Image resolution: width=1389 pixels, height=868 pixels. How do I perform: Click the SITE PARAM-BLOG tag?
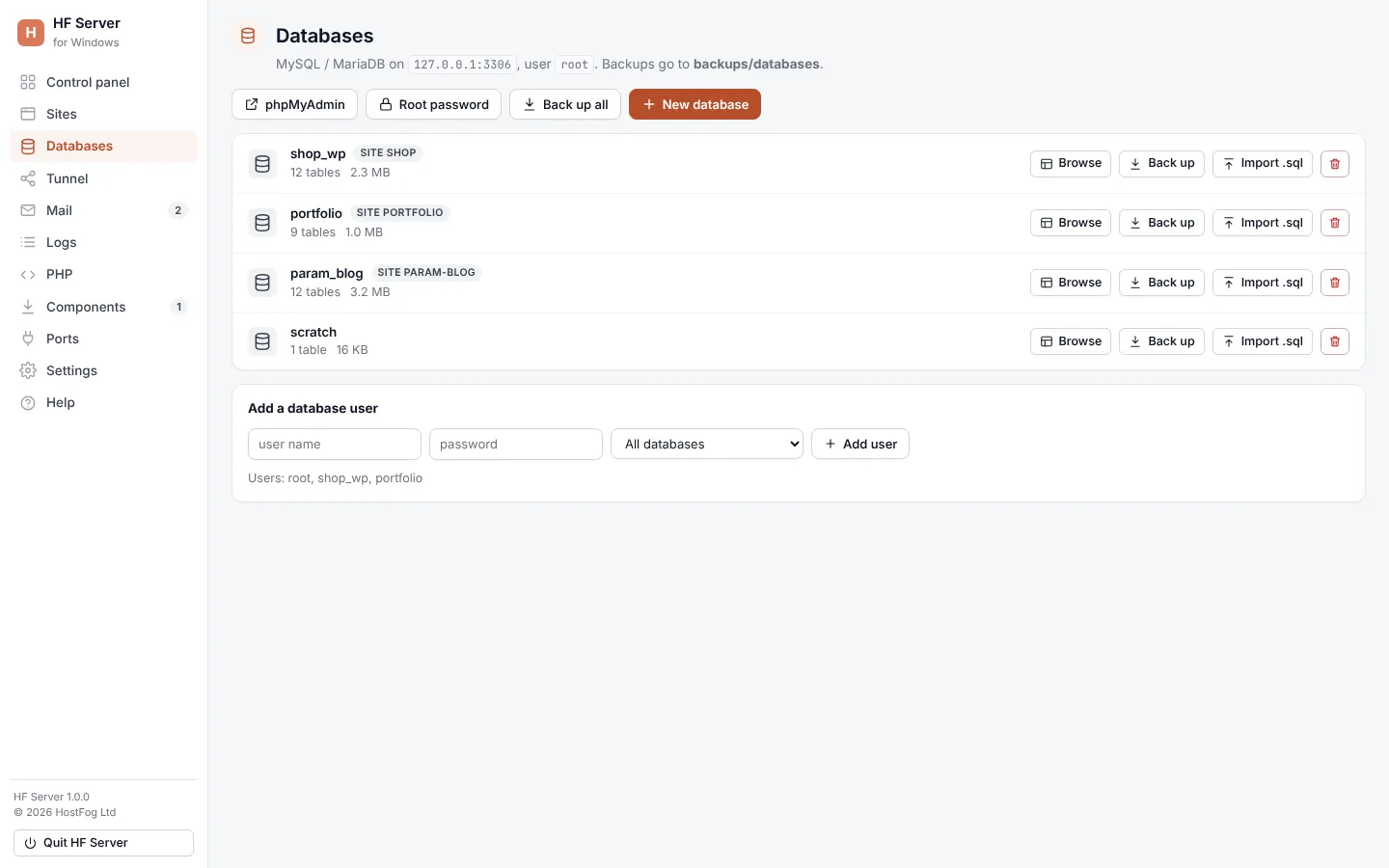click(x=426, y=273)
